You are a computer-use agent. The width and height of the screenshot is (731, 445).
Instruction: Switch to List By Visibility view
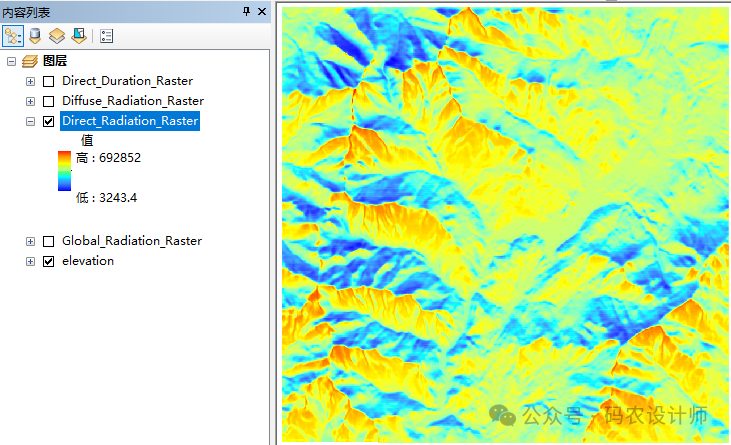[x=57, y=36]
